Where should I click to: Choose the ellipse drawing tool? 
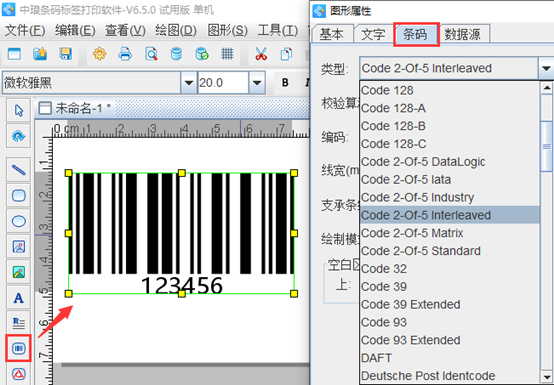tap(19, 221)
